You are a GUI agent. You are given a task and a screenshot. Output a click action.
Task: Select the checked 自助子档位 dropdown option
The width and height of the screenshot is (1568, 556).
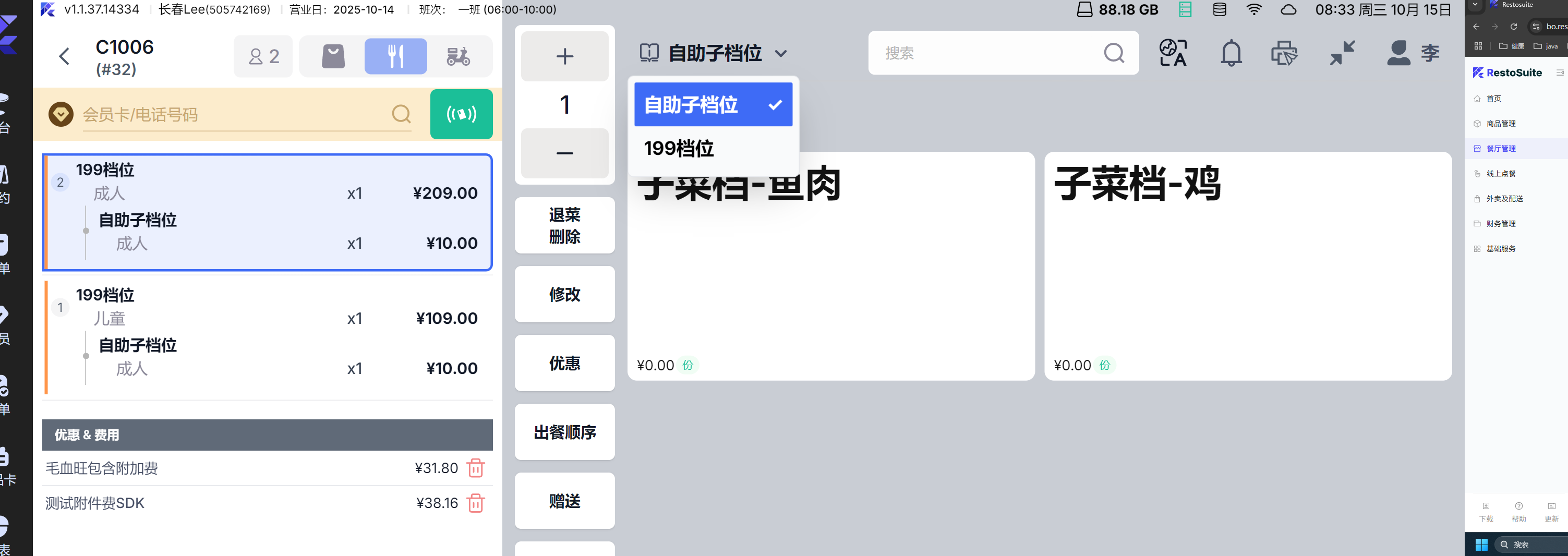[713, 105]
